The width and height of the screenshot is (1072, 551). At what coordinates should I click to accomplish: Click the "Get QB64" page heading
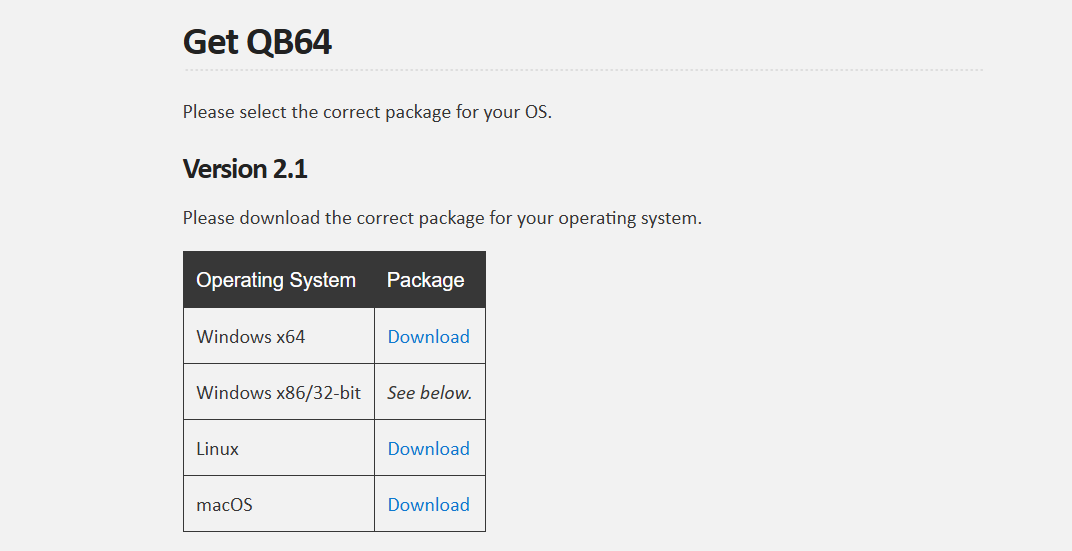click(257, 42)
